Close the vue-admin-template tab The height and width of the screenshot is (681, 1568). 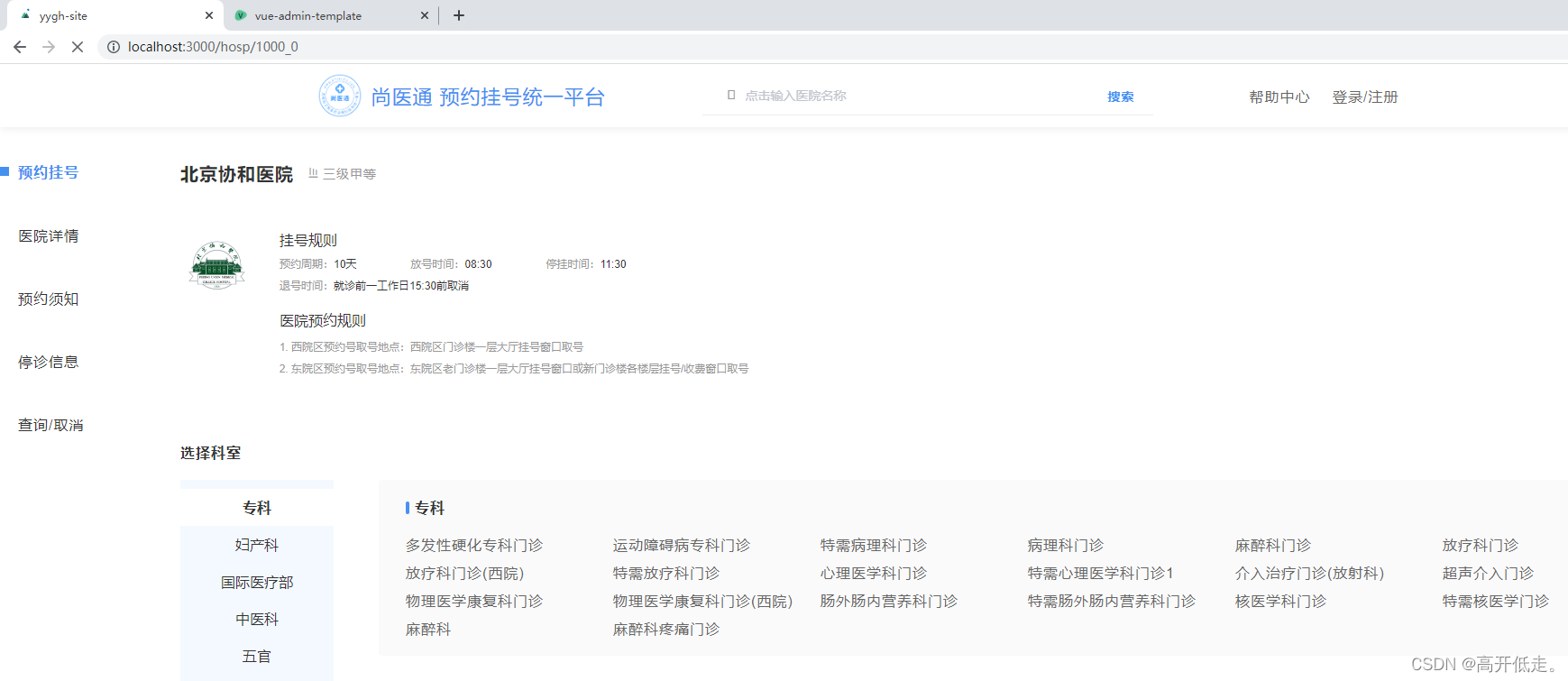click(x=425, y=15)
